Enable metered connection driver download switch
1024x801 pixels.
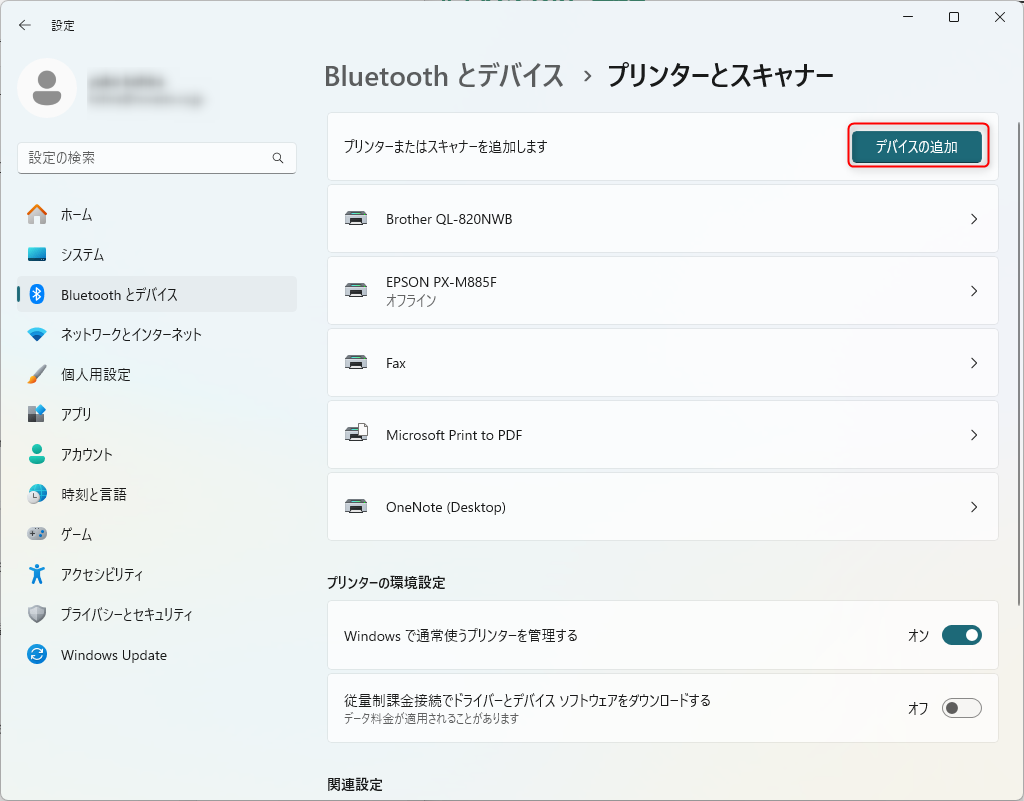coord(961,708)
